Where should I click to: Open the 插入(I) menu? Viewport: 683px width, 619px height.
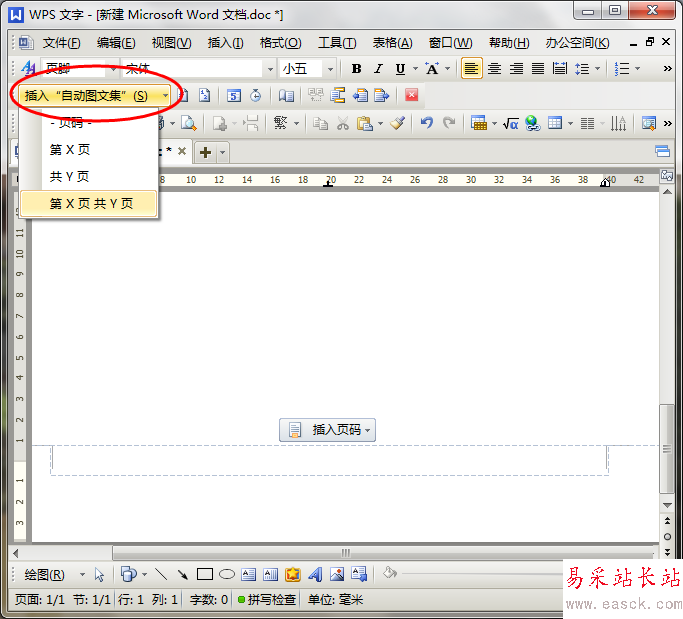tap(226, 43)
